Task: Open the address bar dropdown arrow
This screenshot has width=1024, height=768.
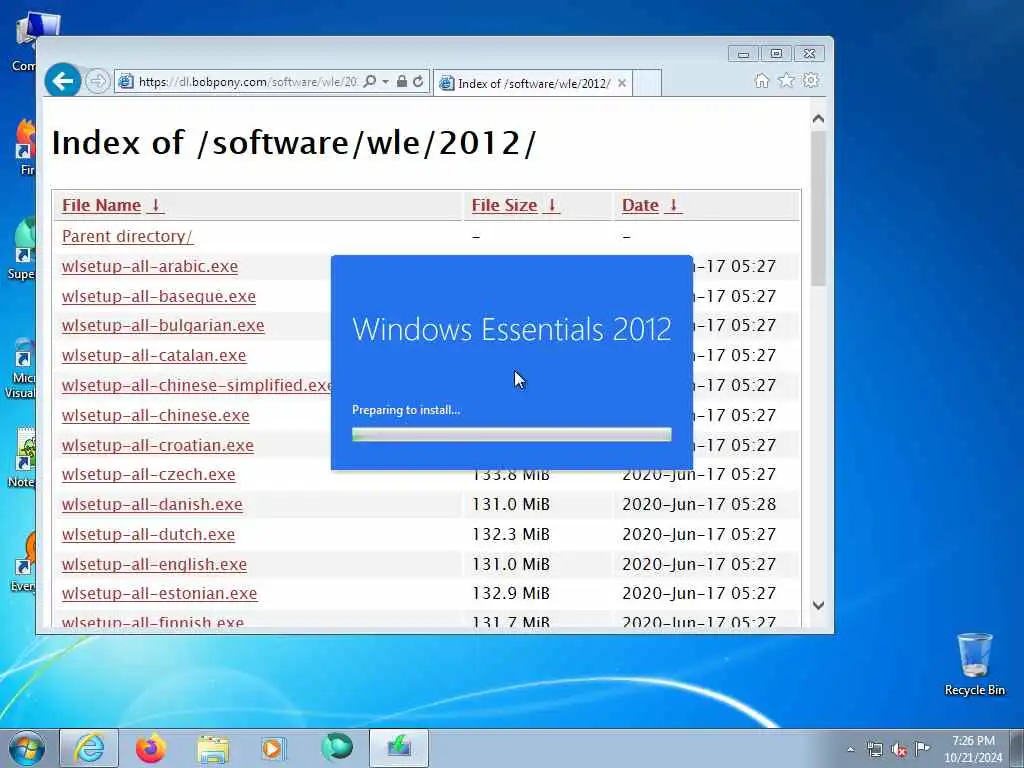Action: [385, 82]
